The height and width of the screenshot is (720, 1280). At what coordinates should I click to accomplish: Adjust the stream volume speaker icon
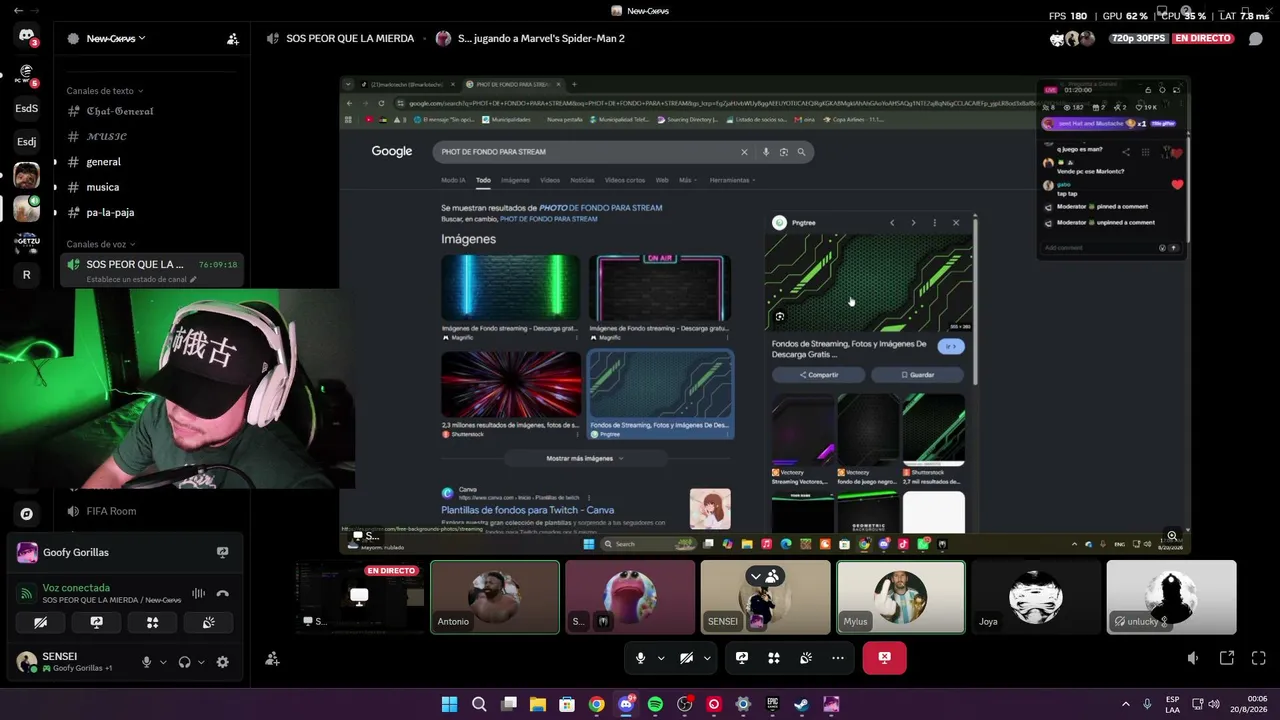click(x=1193, y=658)
